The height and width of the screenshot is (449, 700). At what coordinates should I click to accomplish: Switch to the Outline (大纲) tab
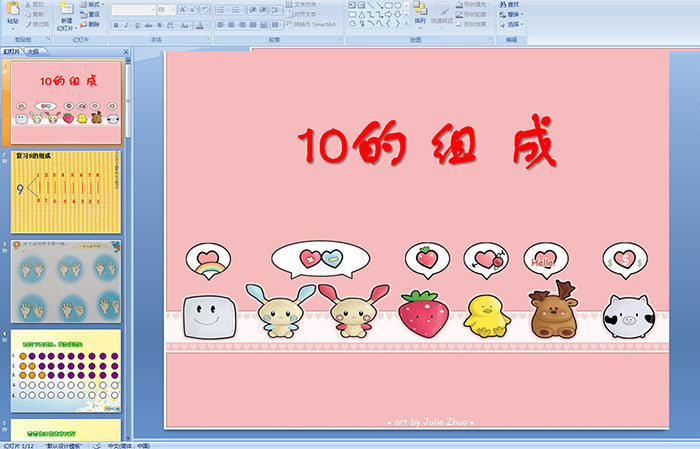tap(33, 52)
